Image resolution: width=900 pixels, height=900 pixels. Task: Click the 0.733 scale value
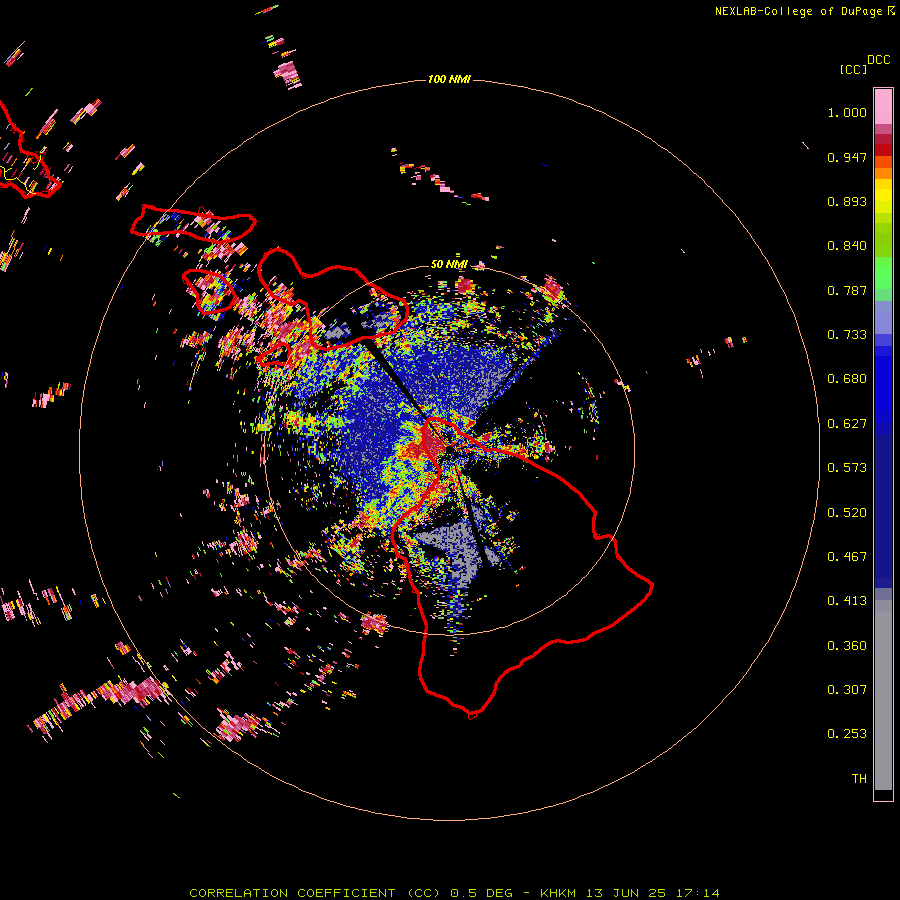847,335
